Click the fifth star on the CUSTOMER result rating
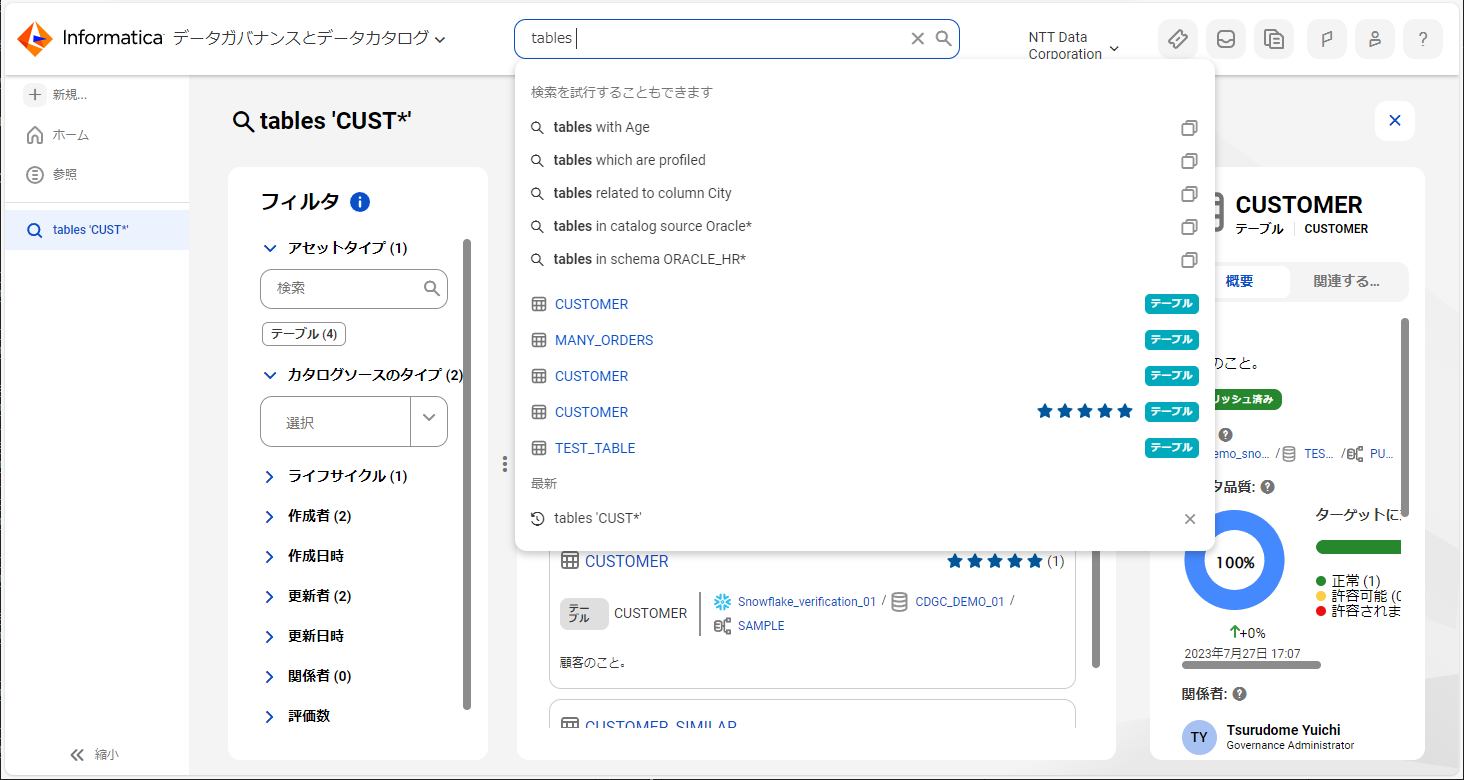Image resolution: width=1464 pixels, height=780 pixels. point(1124,411)
